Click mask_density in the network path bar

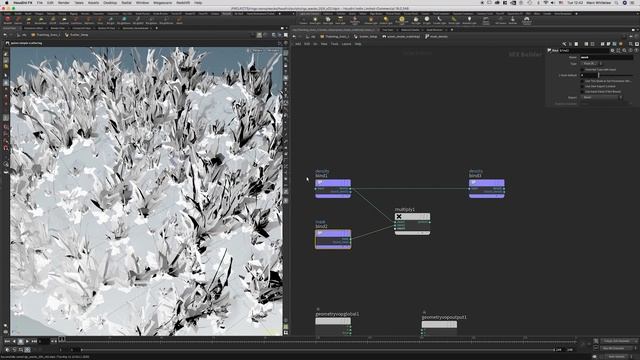pyautogui.click(x=436, y=36)
